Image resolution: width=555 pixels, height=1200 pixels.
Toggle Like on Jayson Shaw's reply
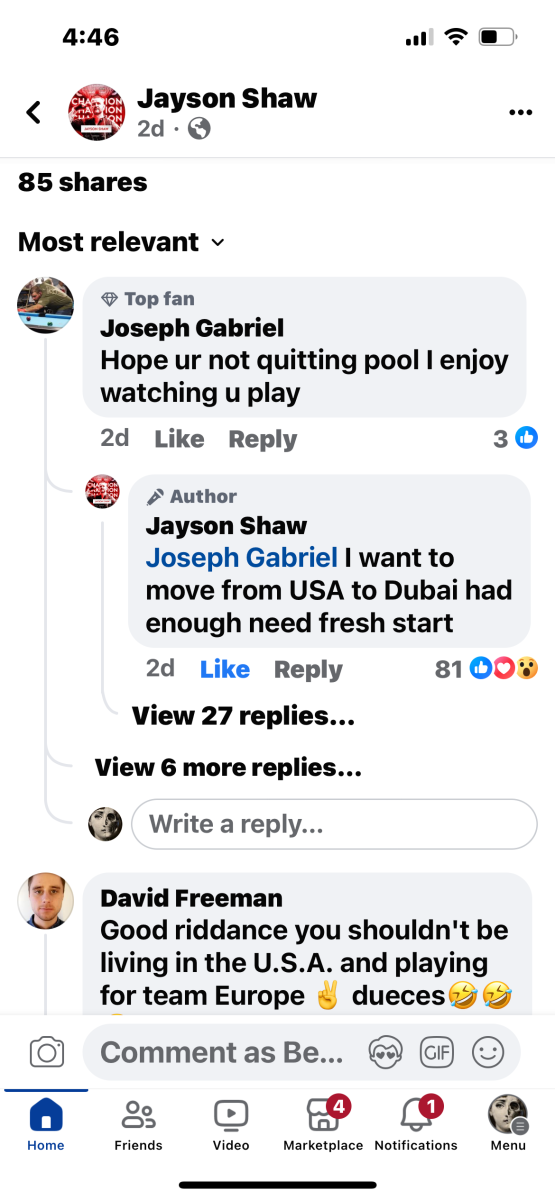225,669
